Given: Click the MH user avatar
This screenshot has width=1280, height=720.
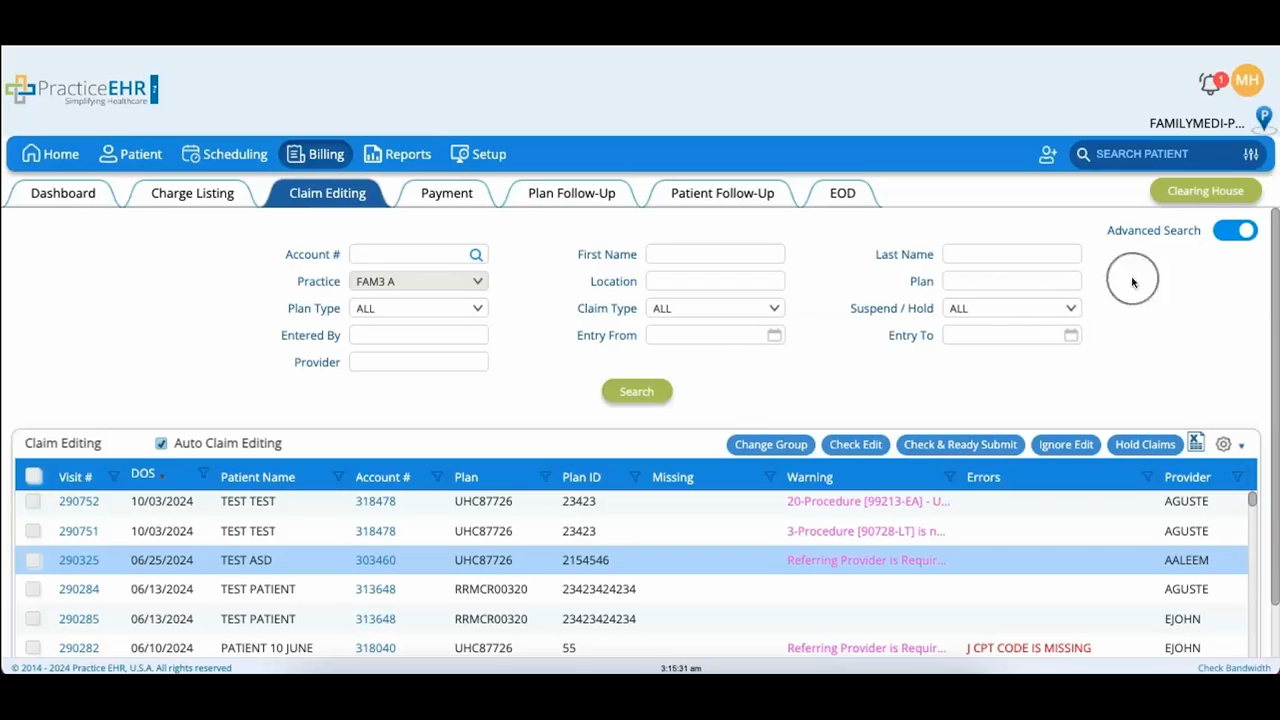Looking at the screenshot, I should point(1247,81).
